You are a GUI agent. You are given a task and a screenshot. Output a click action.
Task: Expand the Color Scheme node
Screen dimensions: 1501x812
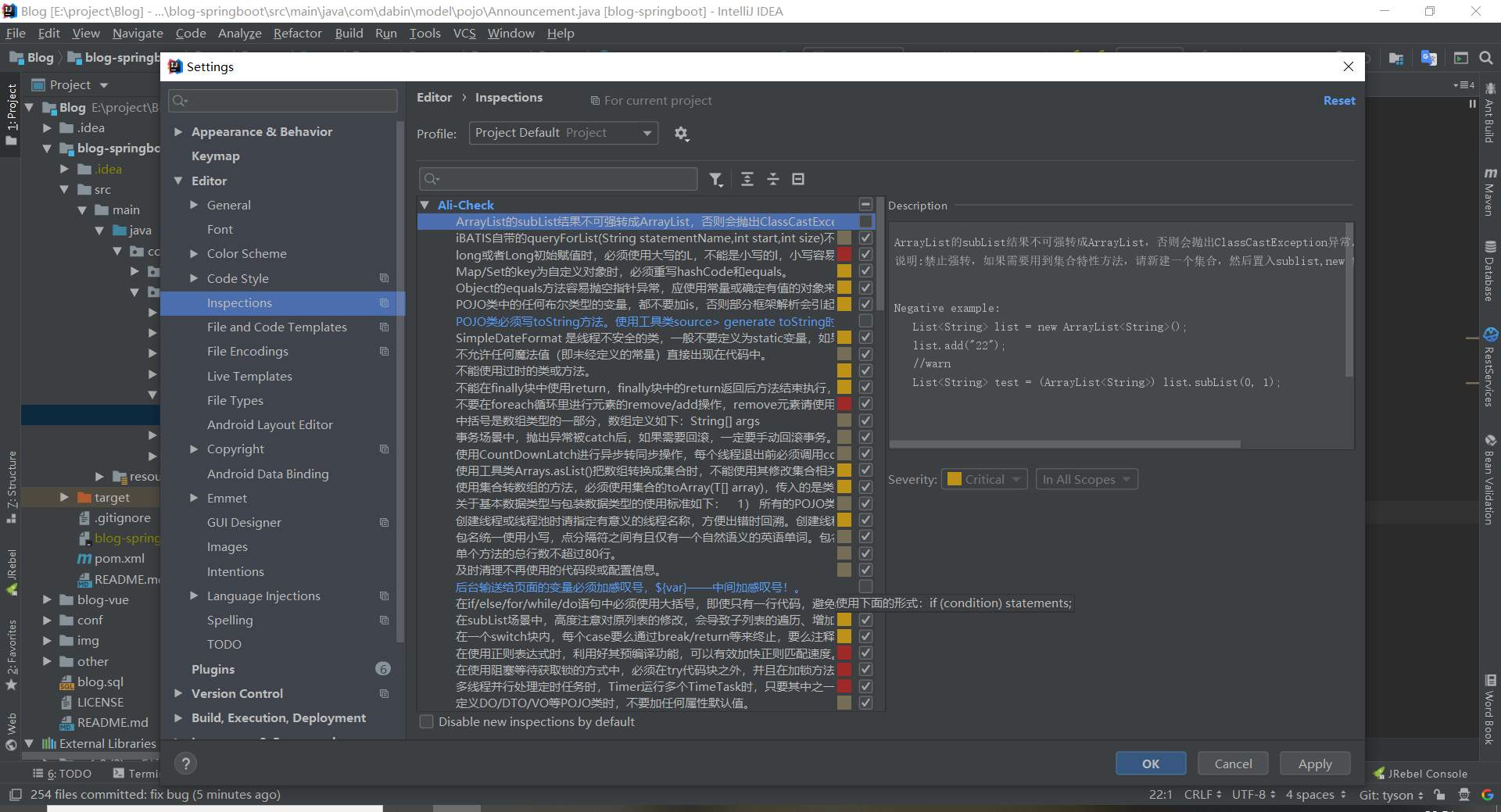(194, 254)
